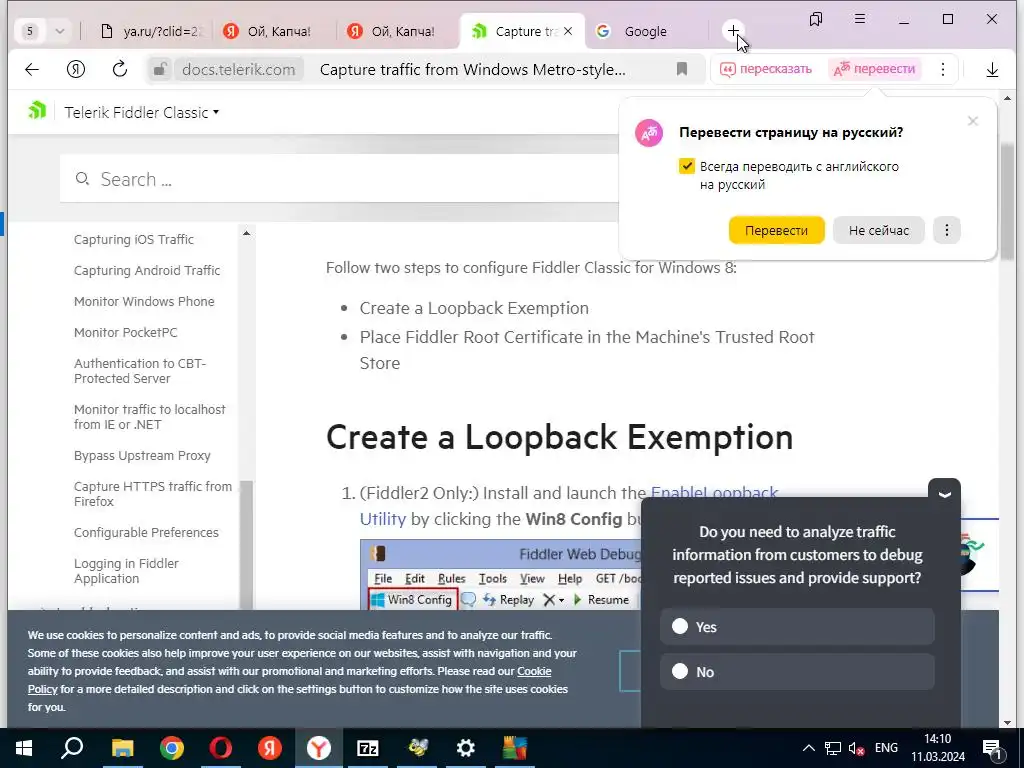Open Opera from the taskbar
The height and width of the screenshot is (768, 1024).
[221, 748]
